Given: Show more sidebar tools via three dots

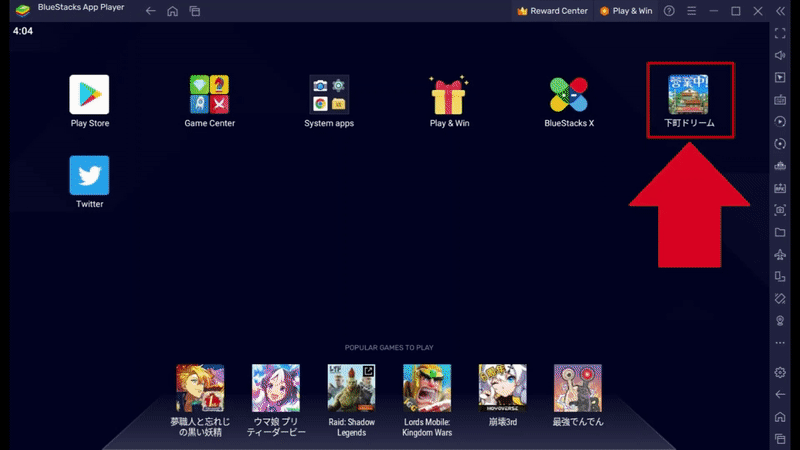Looking at the screenshot, I should click(x=780, y=343).
